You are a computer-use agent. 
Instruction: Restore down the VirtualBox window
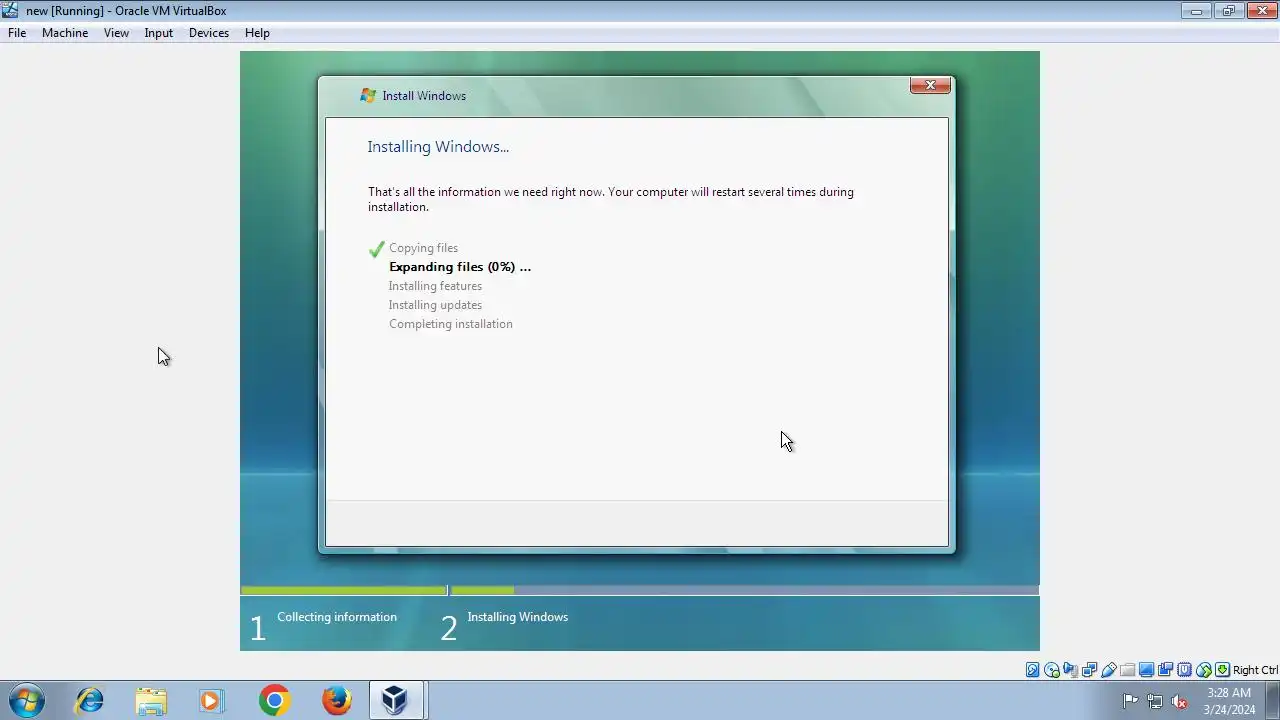click(x=1228, y=11)
